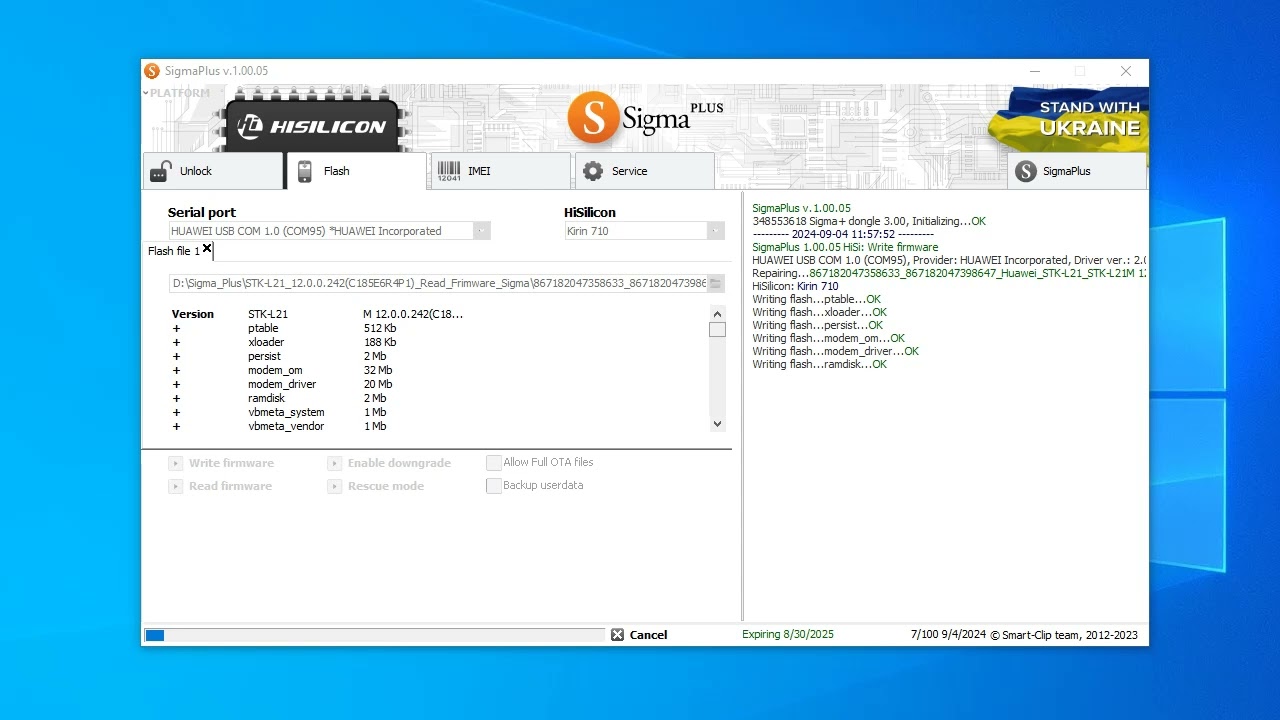Click the padlock Unlock icon
Screen dimensions: 1280x720
tap(161, 172)
